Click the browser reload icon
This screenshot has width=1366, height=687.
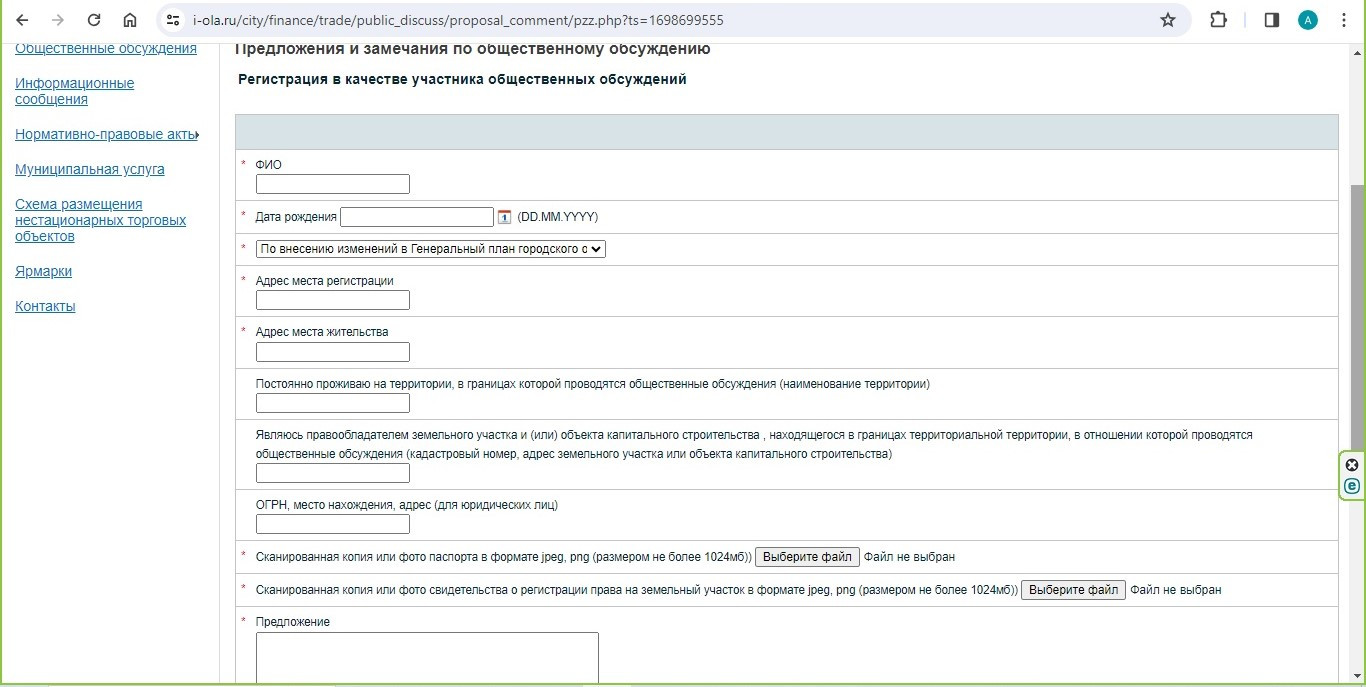click(94, 20)
